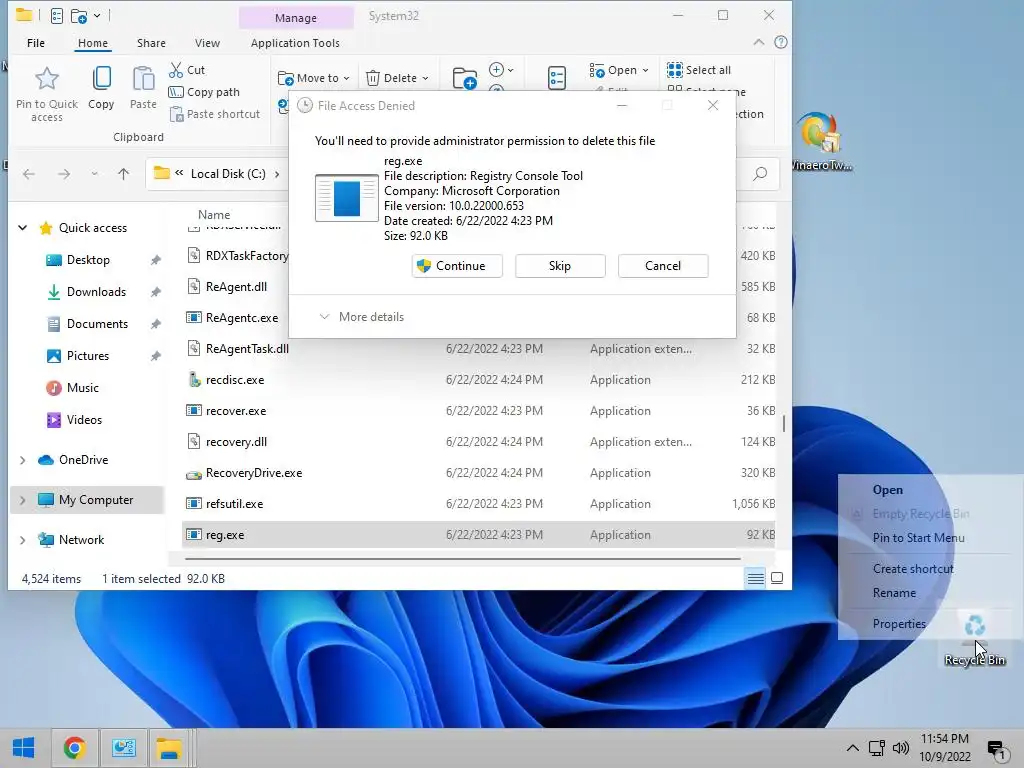The width and height of the screenshot is (1024, 768).
Task: Choose Open in Recycle Bin menu
Action: coord(888,490)
